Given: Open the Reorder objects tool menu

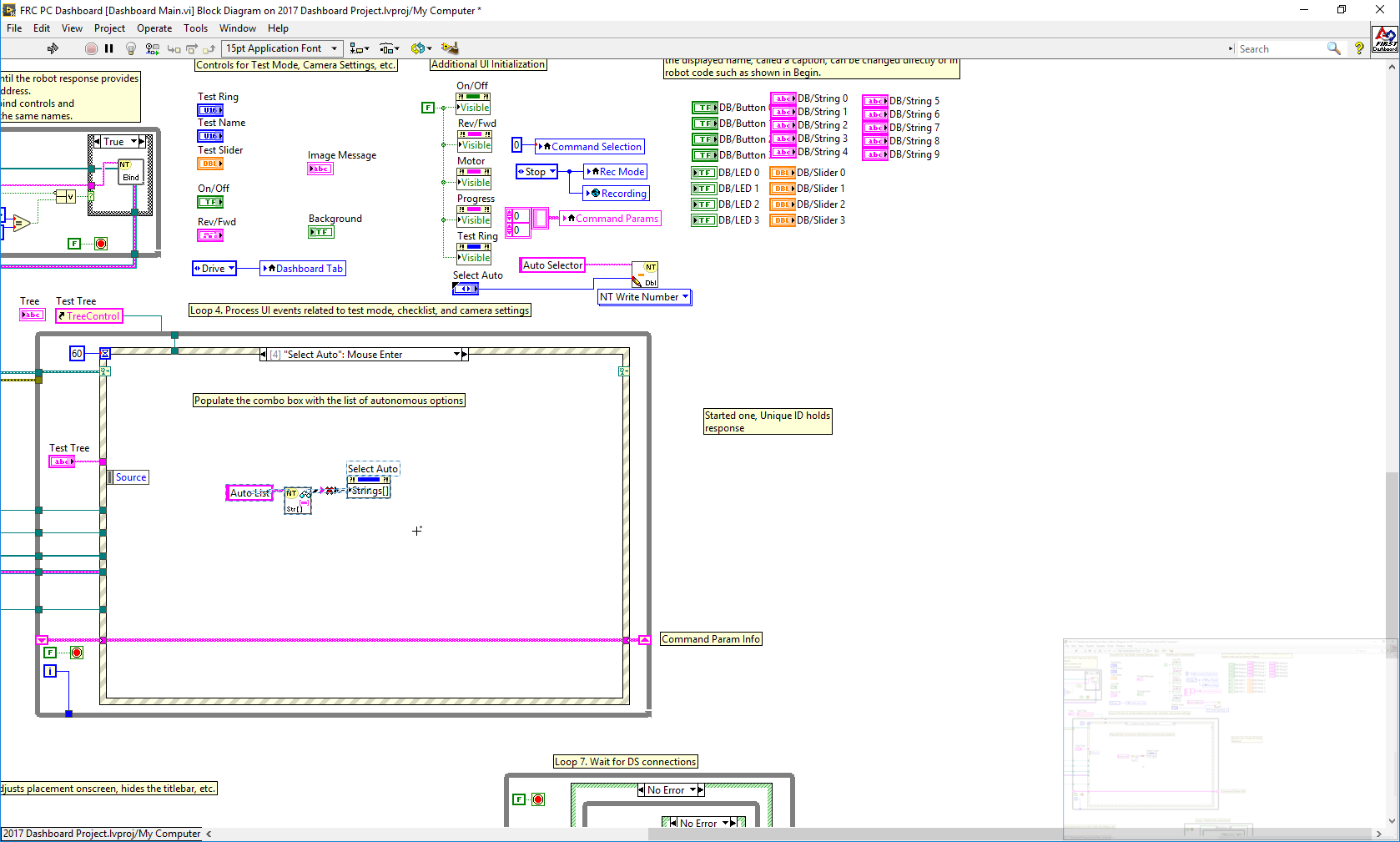Looking at the screenshot, I should [421, 48].
